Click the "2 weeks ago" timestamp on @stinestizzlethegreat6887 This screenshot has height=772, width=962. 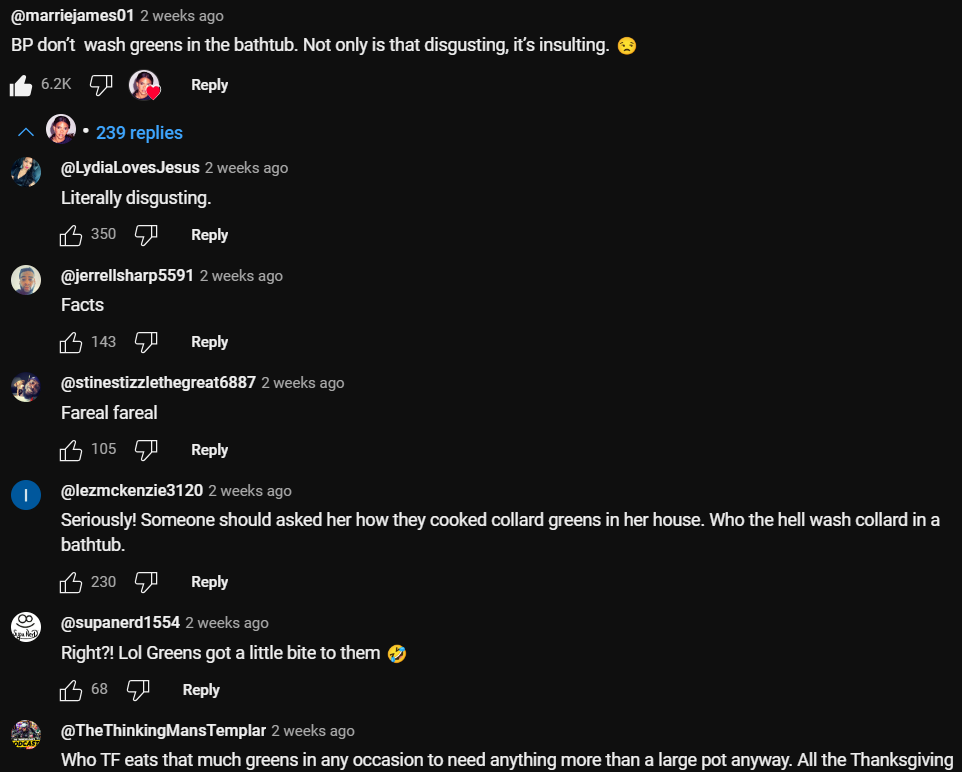pos(303,383)
